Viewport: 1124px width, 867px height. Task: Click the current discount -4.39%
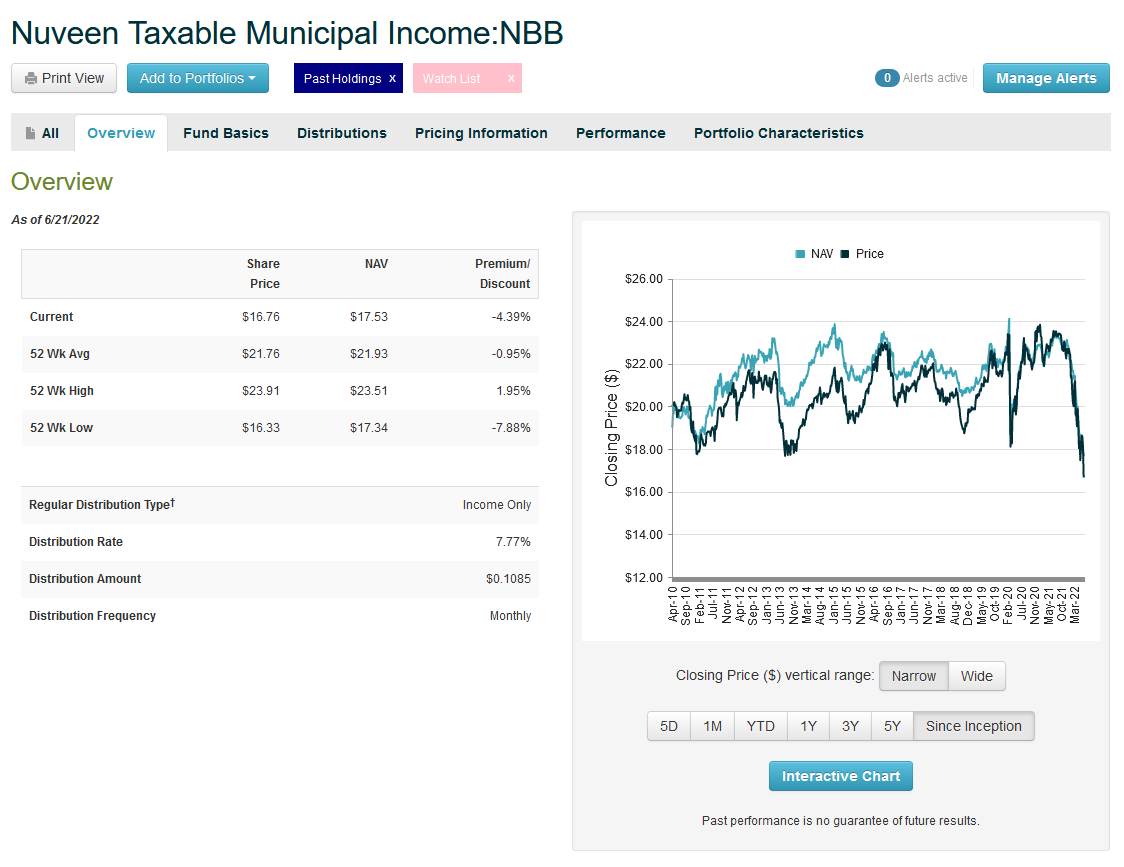click(511, 317)
